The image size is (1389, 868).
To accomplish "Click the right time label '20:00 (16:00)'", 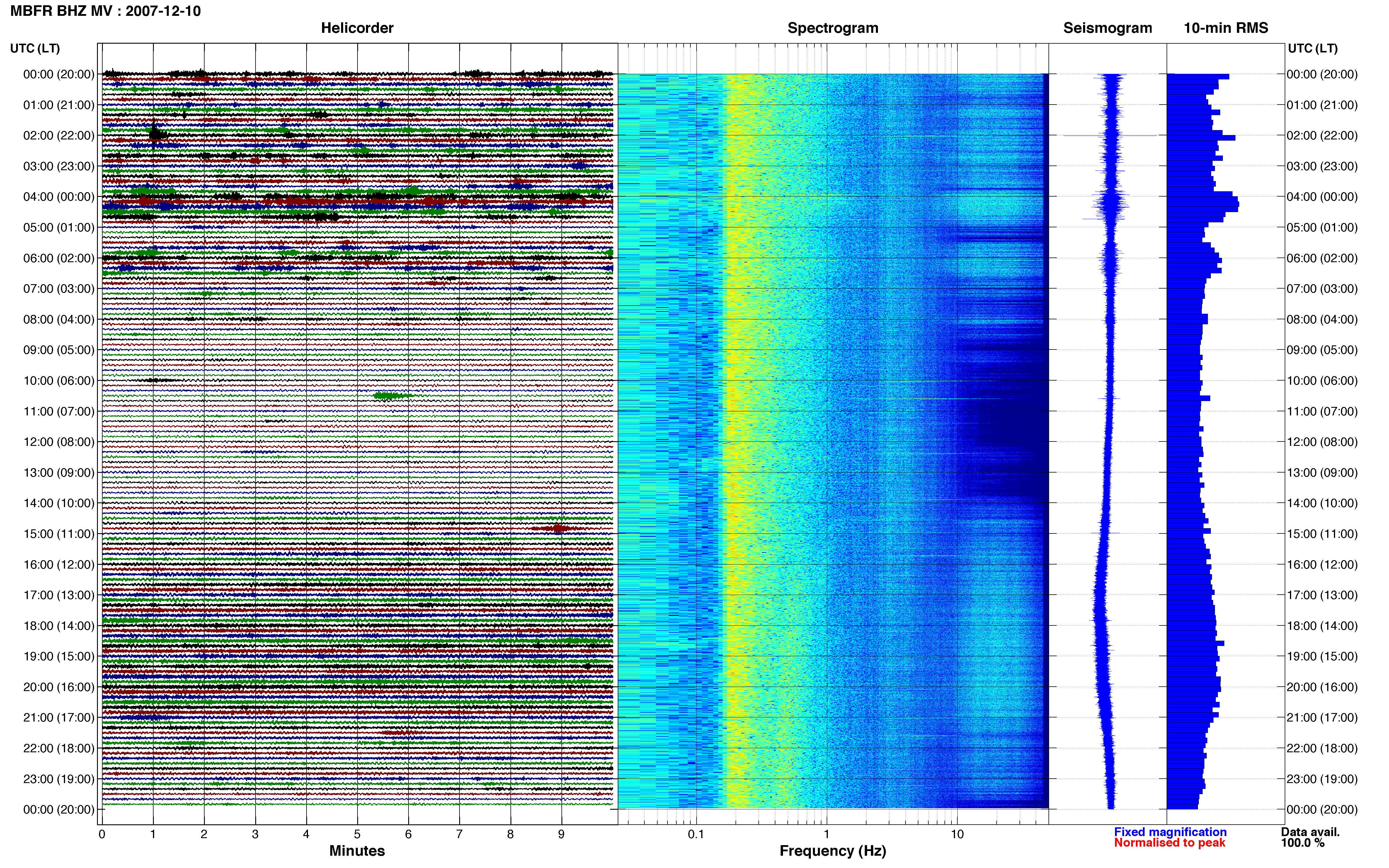I will pyautogui.click(x=1322, y=687).
